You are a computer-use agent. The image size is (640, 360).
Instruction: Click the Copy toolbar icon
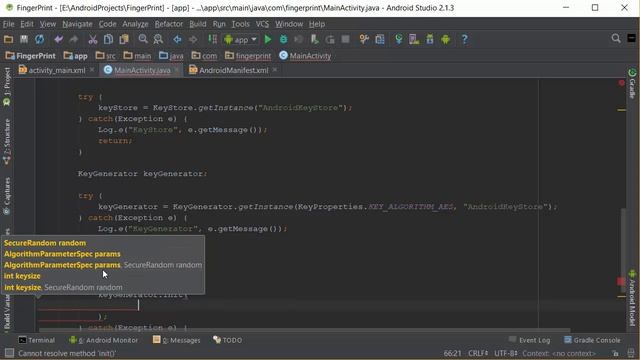(x=108, y=39)
